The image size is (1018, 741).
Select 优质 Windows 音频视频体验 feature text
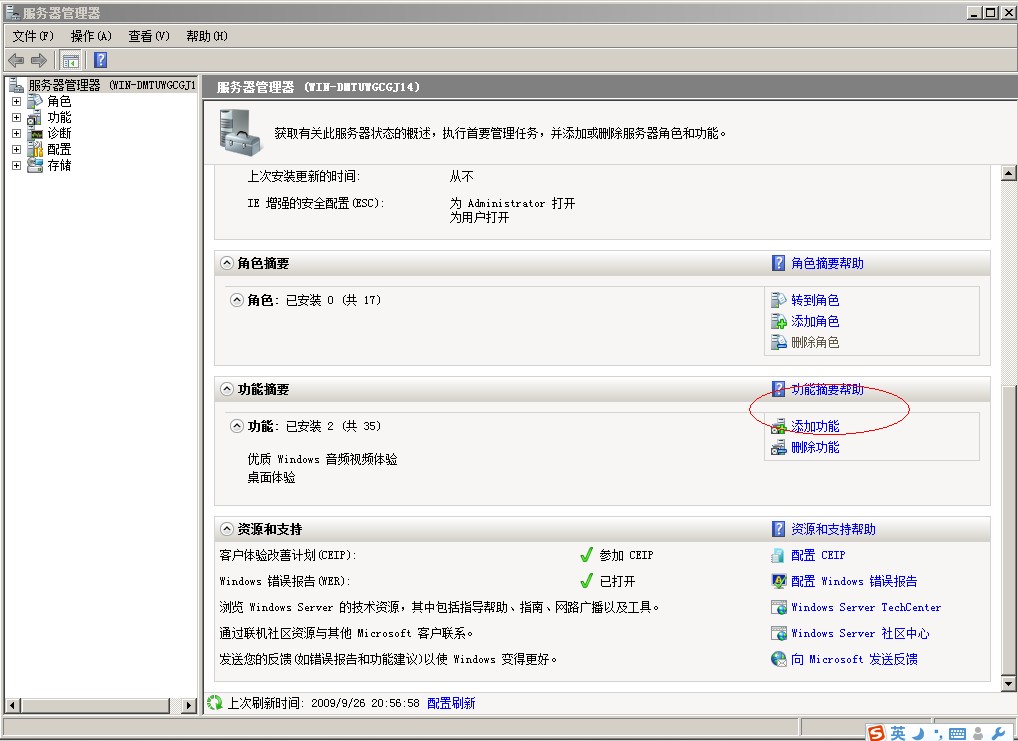click(x=322, y=459)
